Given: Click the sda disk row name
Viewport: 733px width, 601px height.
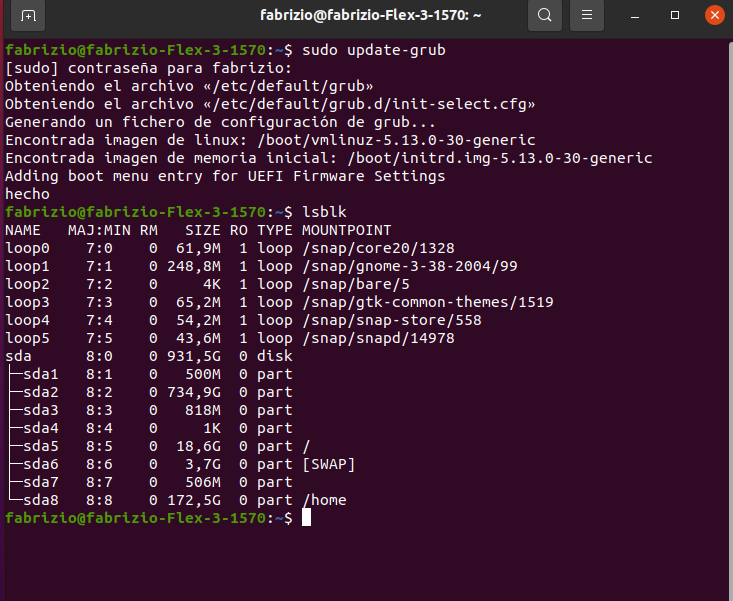Looking at the screenshot, I should point(18,356).
